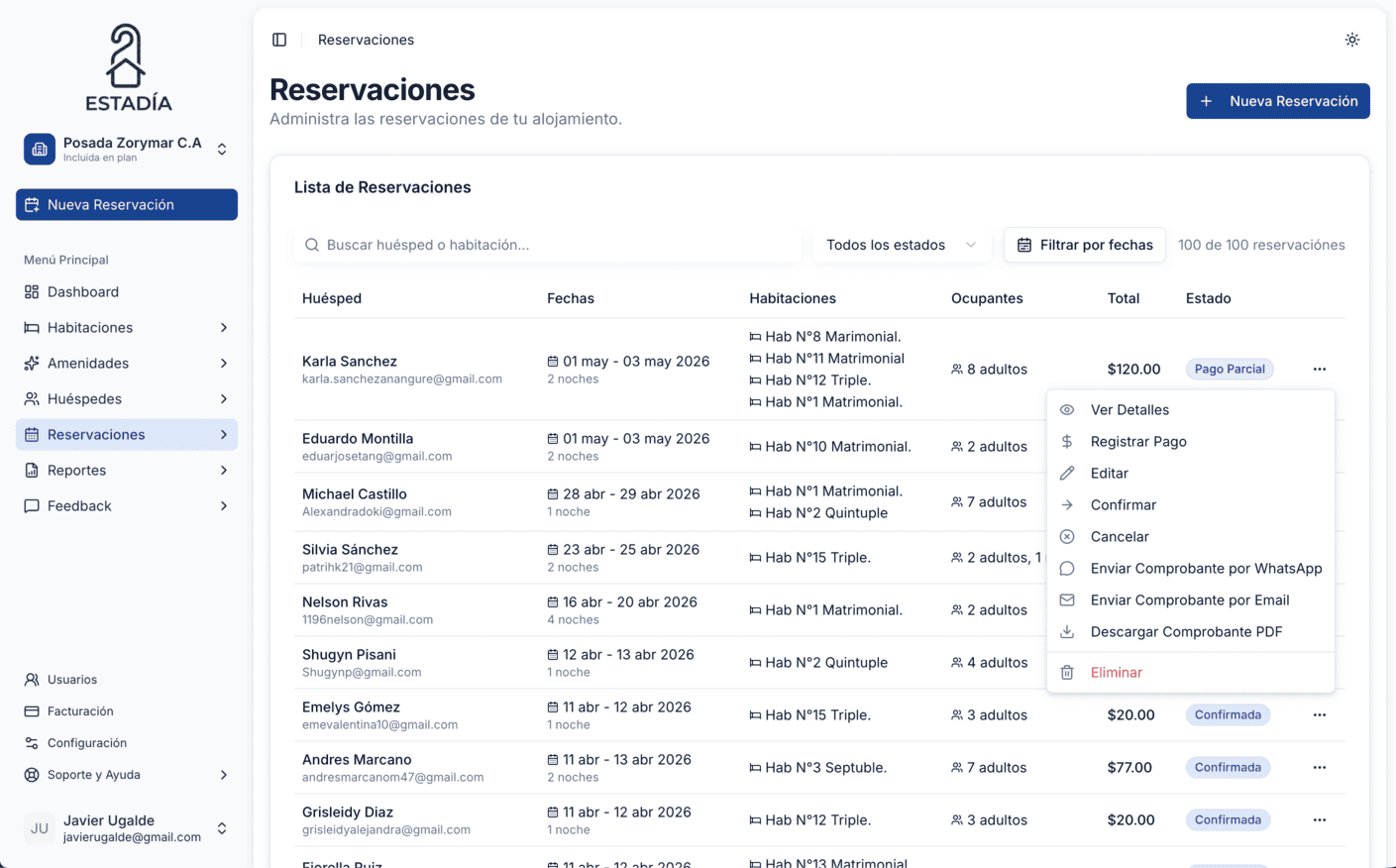This screenshot has height=868, width=1396.
Task: Toggle the sidebar panel icon
Action: [x=279, y=40]
